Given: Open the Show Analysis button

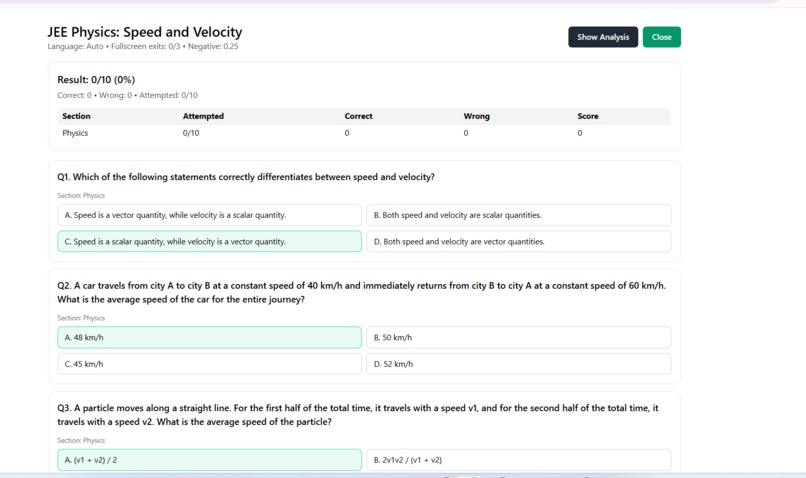Looking at the screenshot, I should pyautogui.click(x=603, y=37).
